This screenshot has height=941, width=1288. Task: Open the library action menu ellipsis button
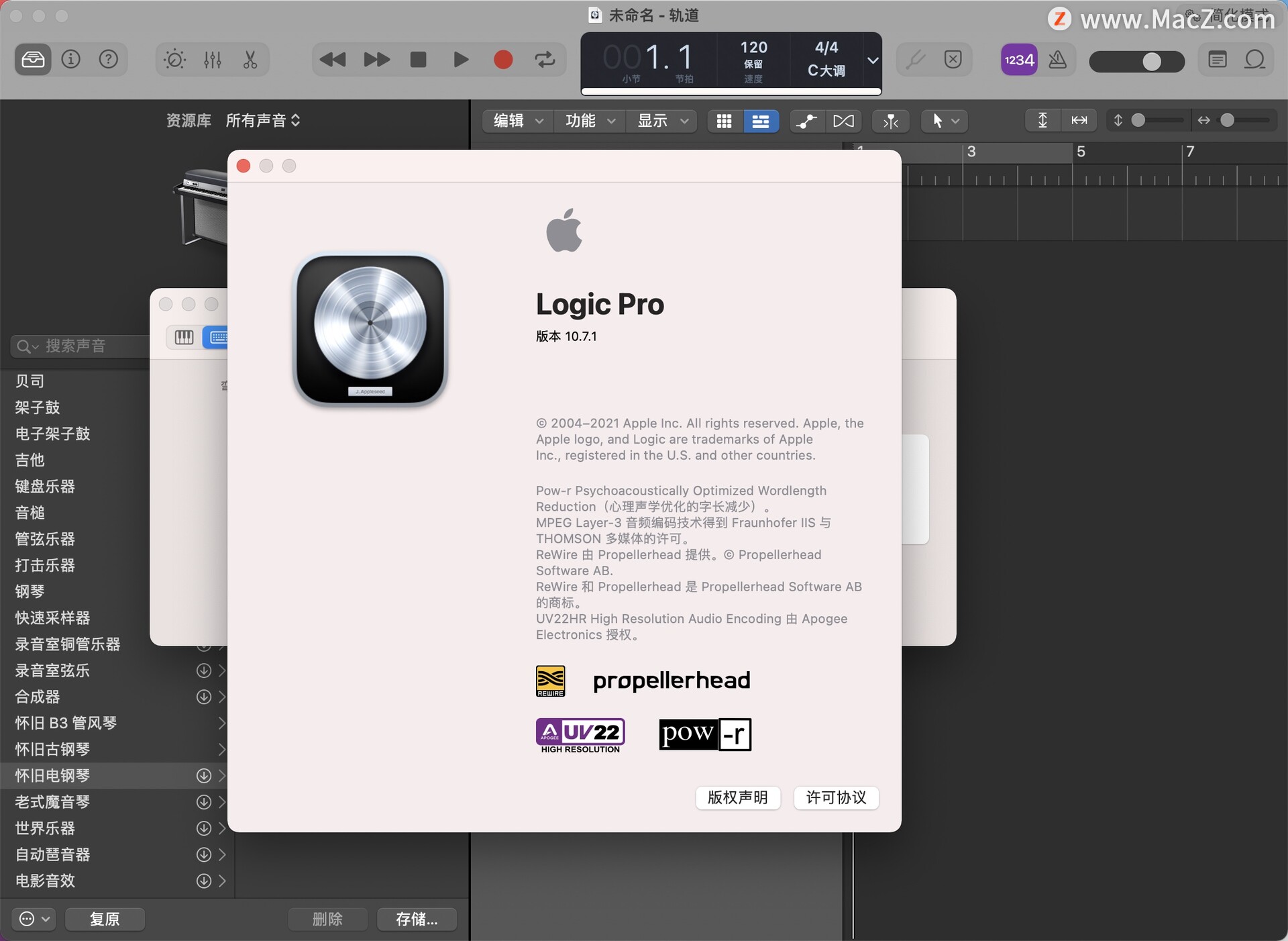pos(34,919)
